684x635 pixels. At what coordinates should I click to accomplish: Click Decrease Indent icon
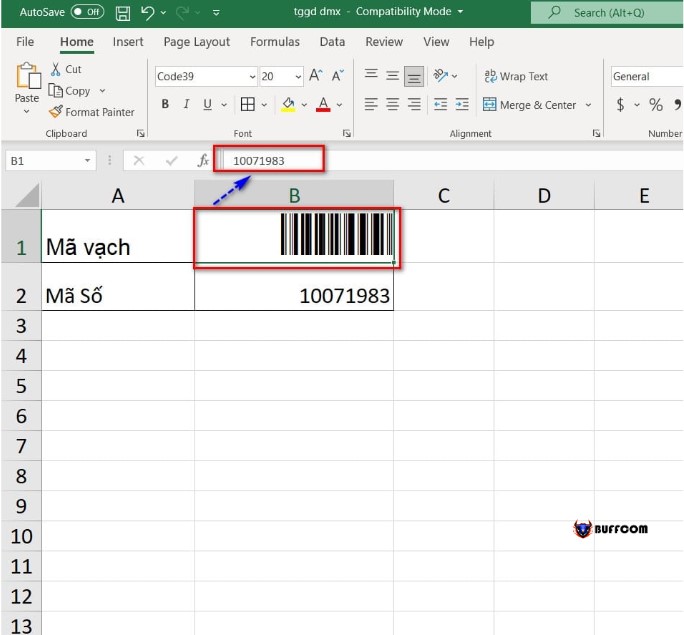tap(441, 104)
